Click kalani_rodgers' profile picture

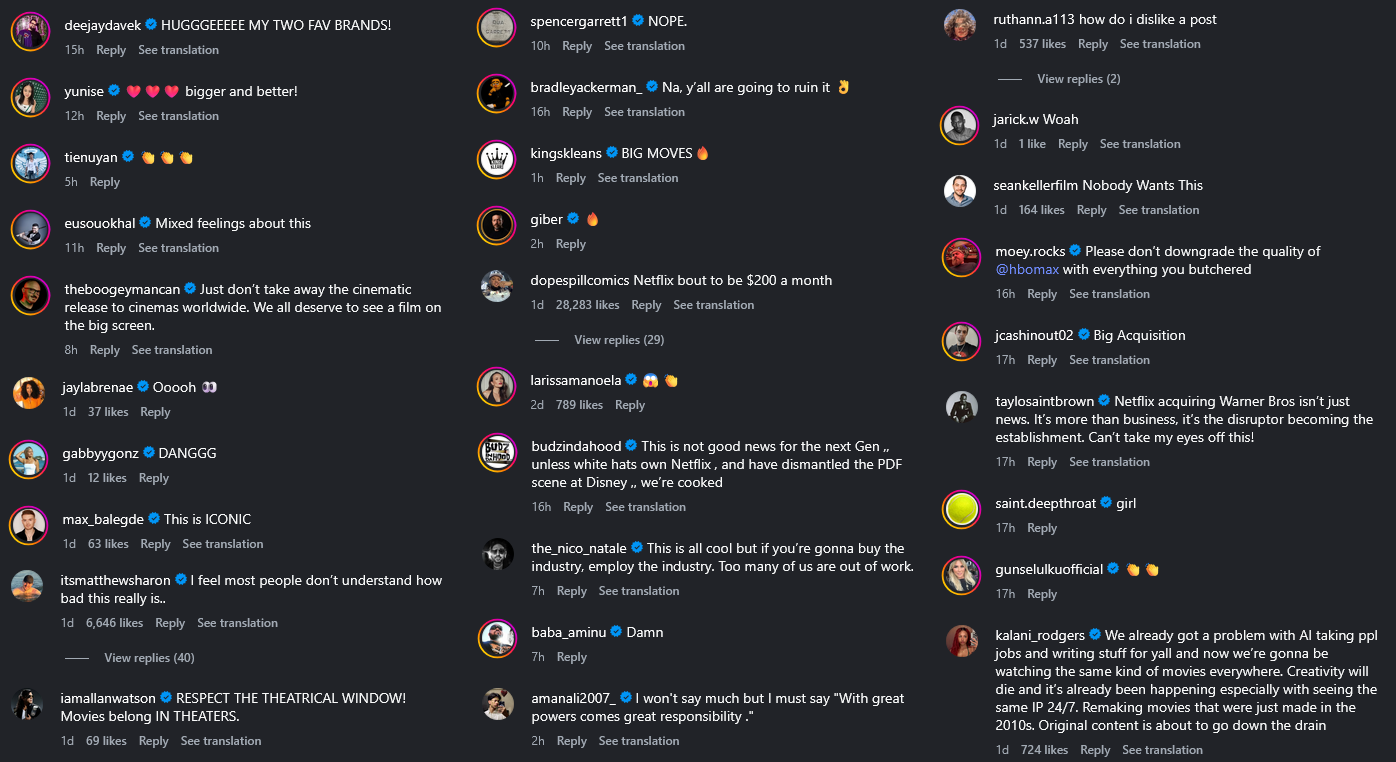961,641
